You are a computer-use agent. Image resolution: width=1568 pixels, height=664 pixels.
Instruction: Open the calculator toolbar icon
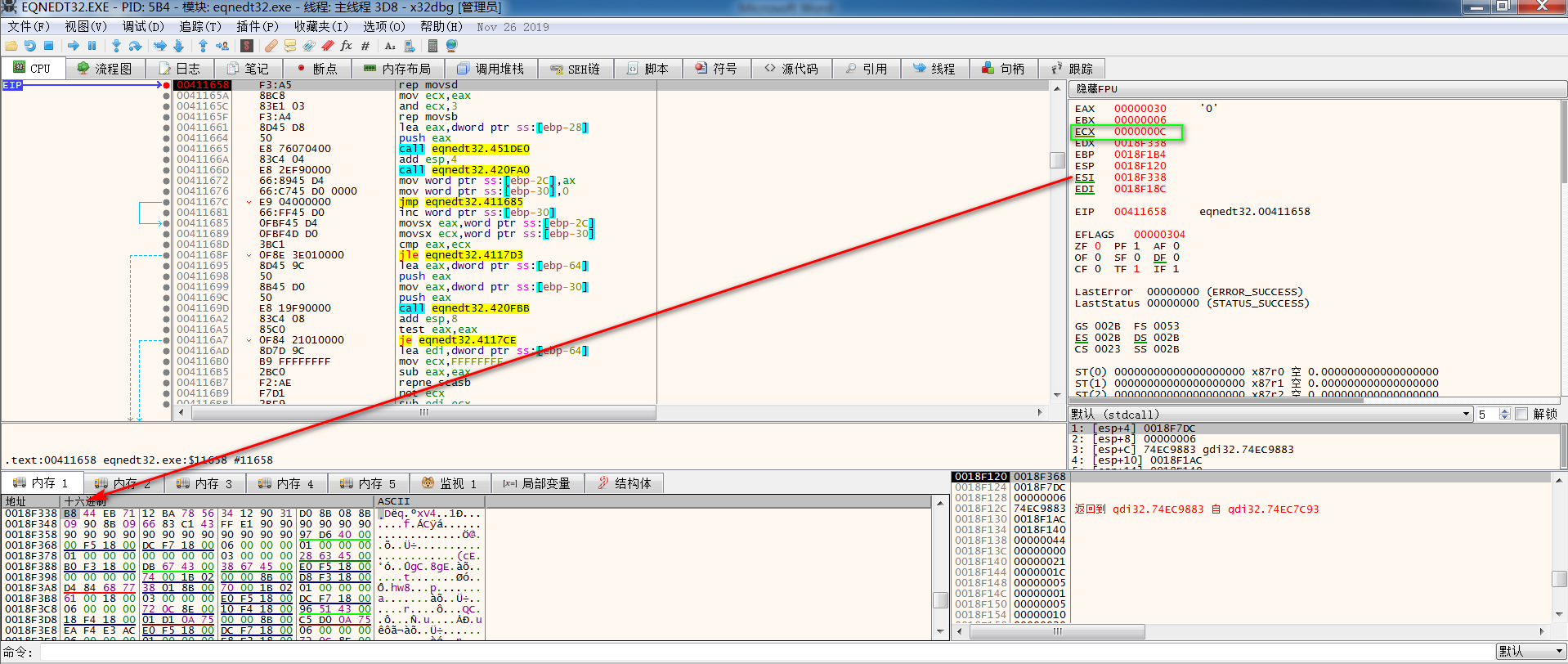[432, 46]
